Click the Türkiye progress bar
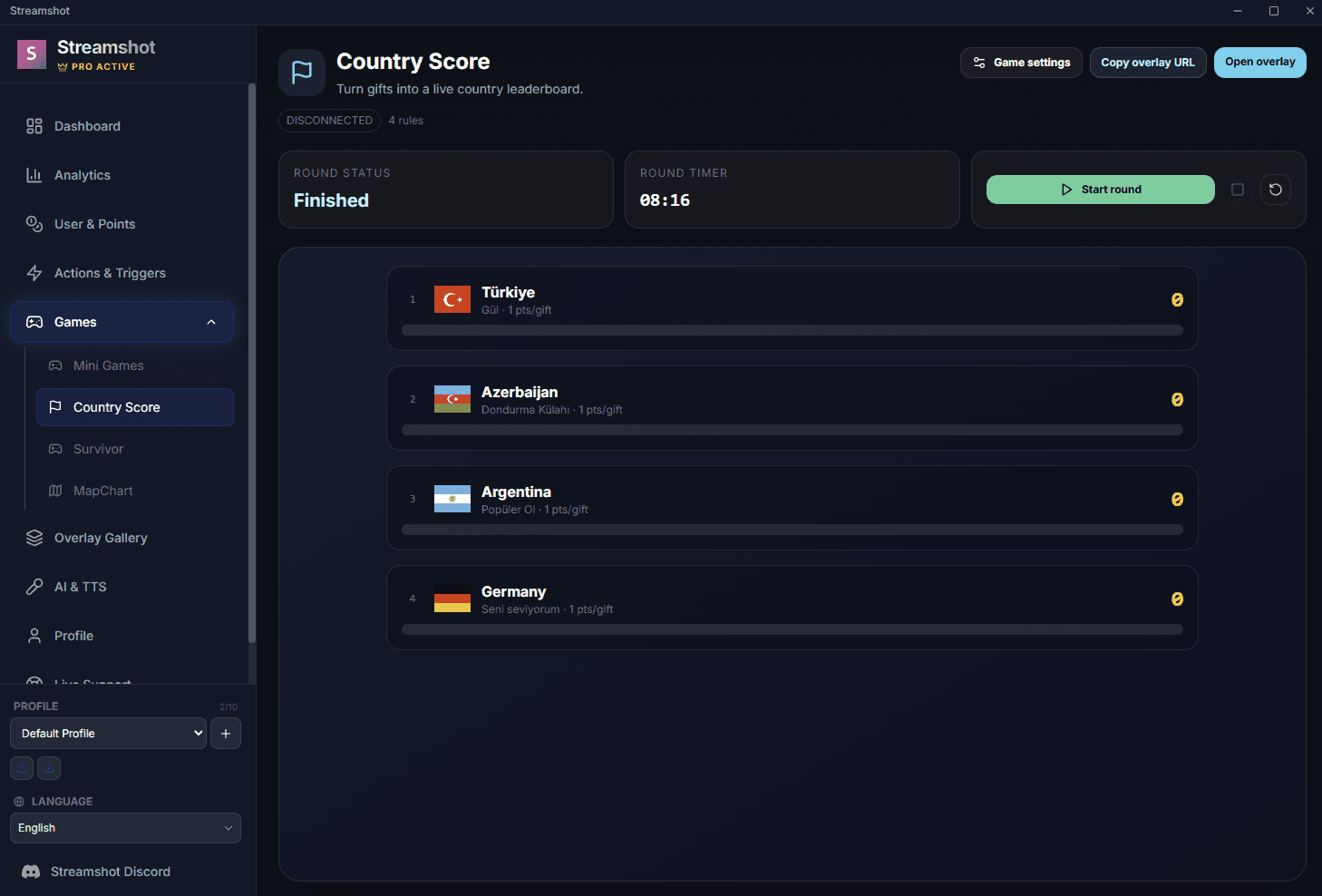1322x896 pixels. click(x=792, y=330)
